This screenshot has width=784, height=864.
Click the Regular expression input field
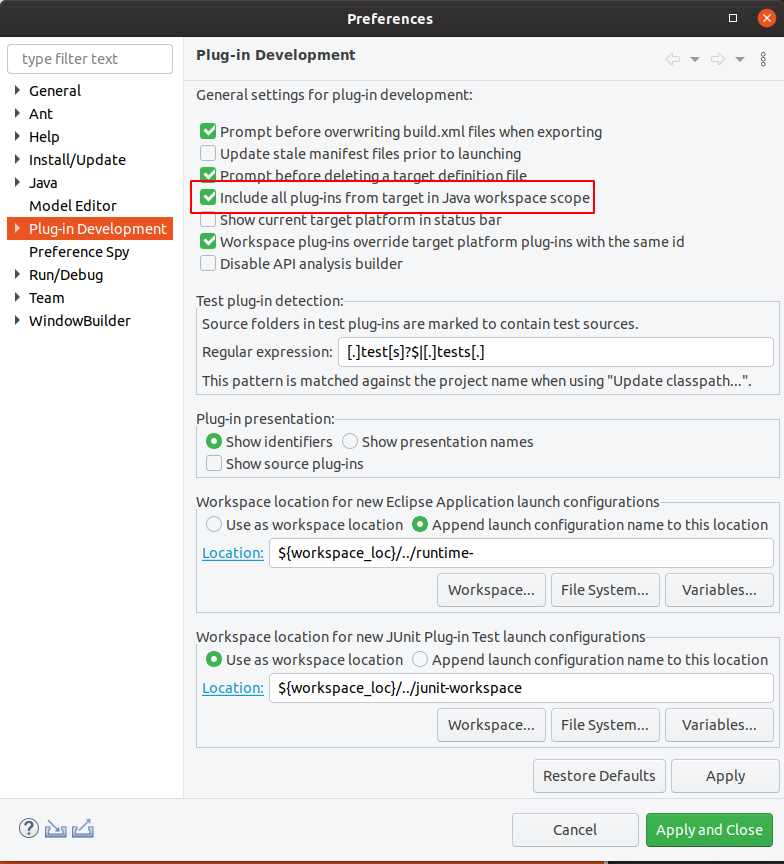(x=556, y=352)
